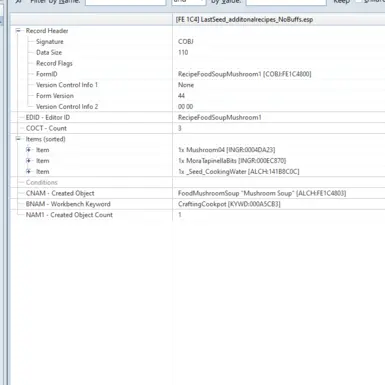The width and height of the screenshot is (385, 385).
Task: Expand the _Seed_CookingWater item row
Action: 28,171
